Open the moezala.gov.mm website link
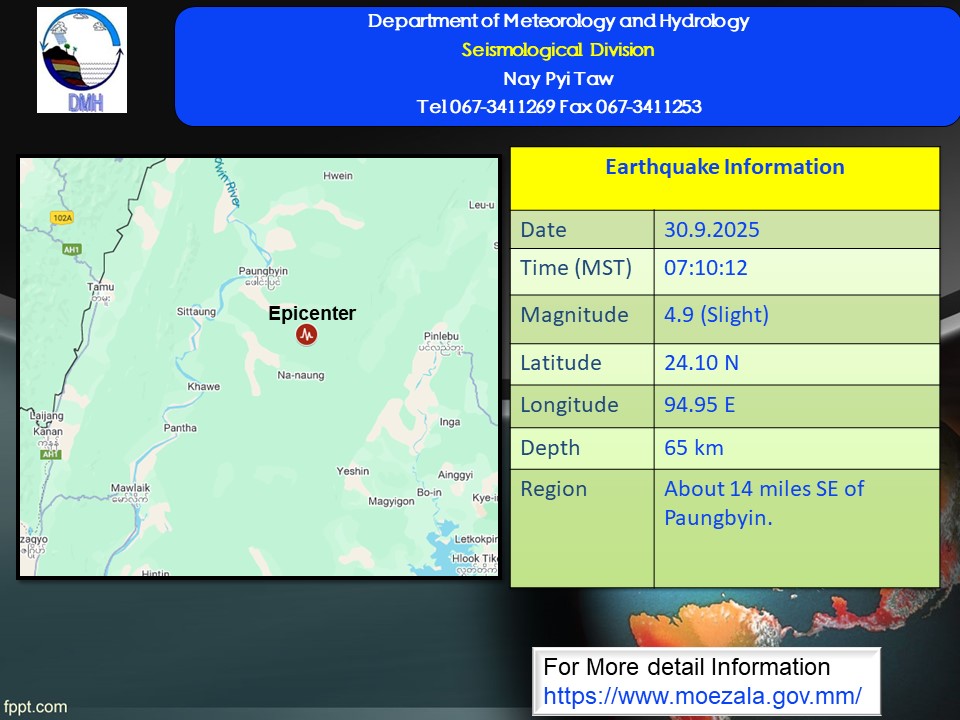The image size is (960, 720). pos(702,695)
